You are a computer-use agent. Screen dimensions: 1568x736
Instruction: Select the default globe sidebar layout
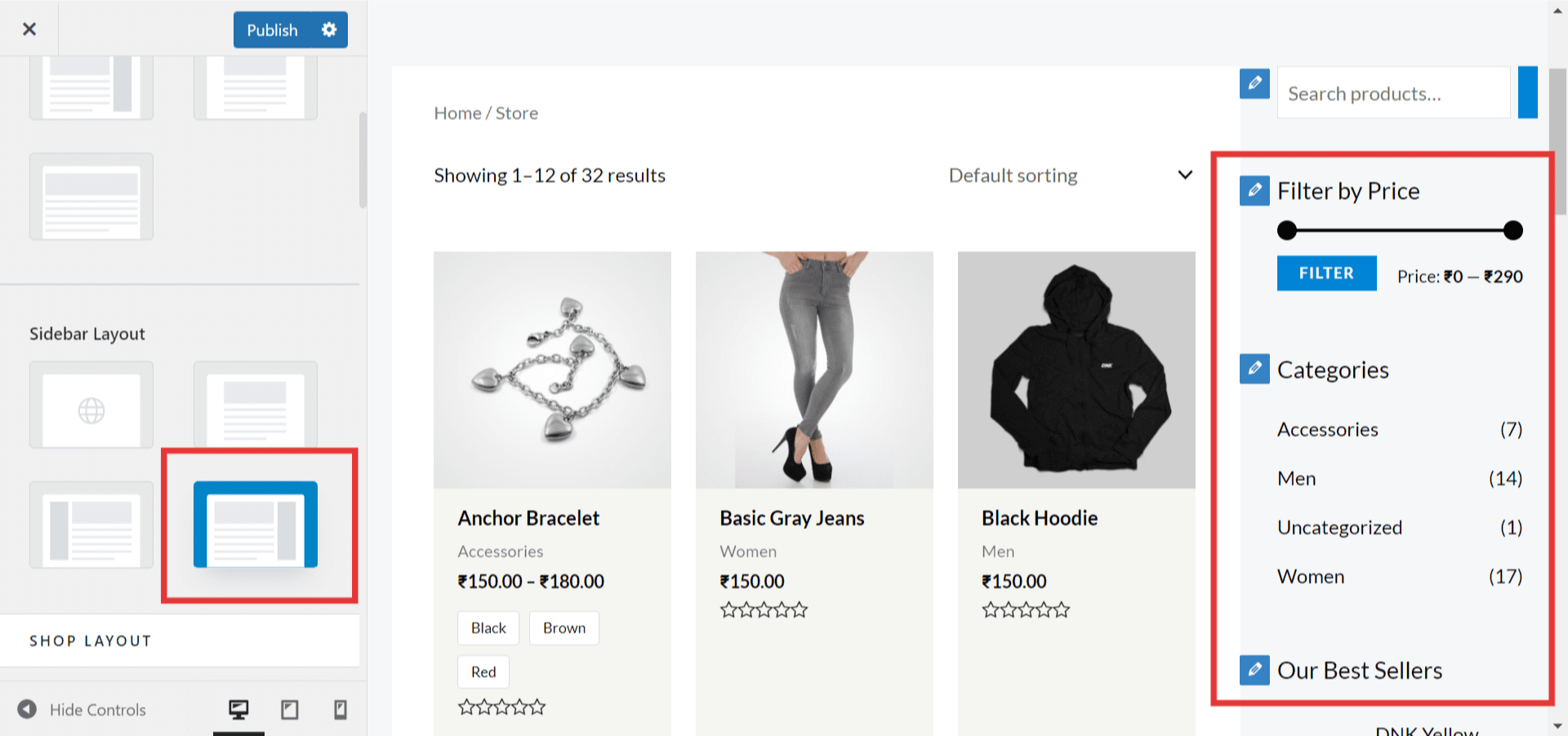[91, 405]
